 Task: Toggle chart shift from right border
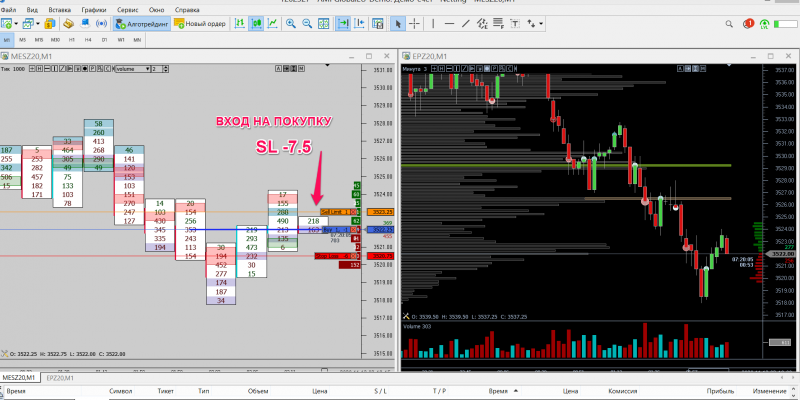coord(360,23)
